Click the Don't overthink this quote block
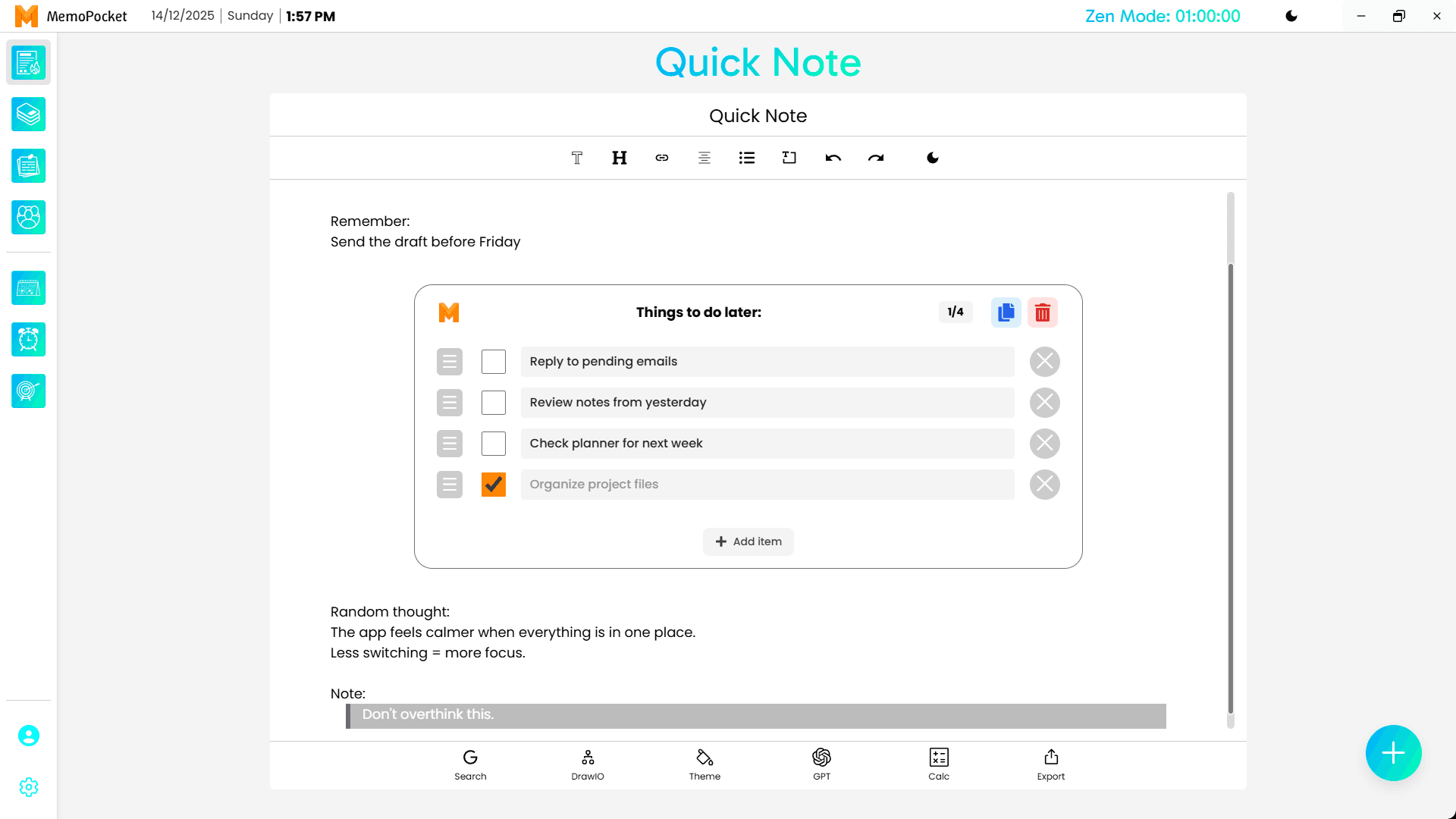This screenshot has height=819, width=1456. (756, 716)
